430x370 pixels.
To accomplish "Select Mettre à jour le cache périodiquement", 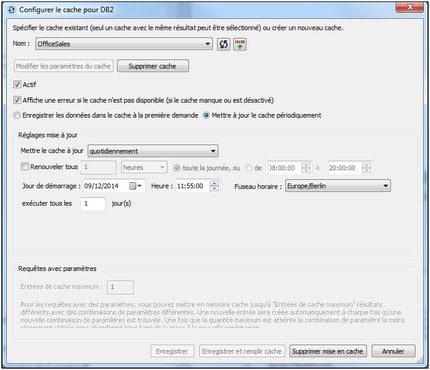I will click(206, 115).
